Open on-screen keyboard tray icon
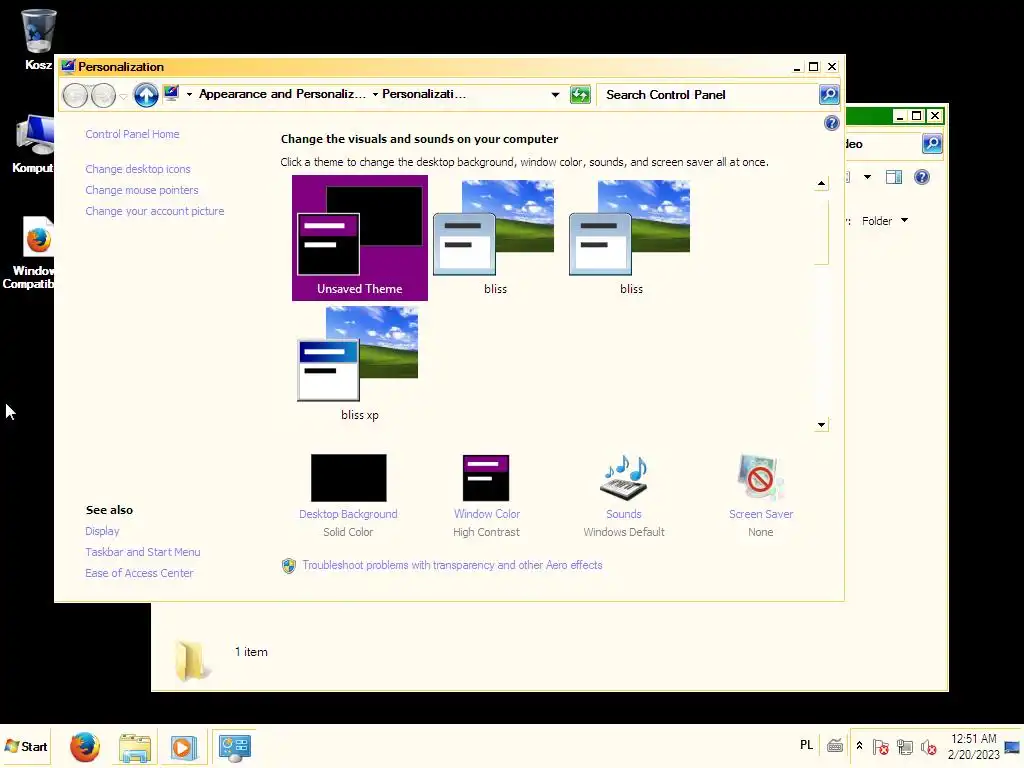 (835, 746)
